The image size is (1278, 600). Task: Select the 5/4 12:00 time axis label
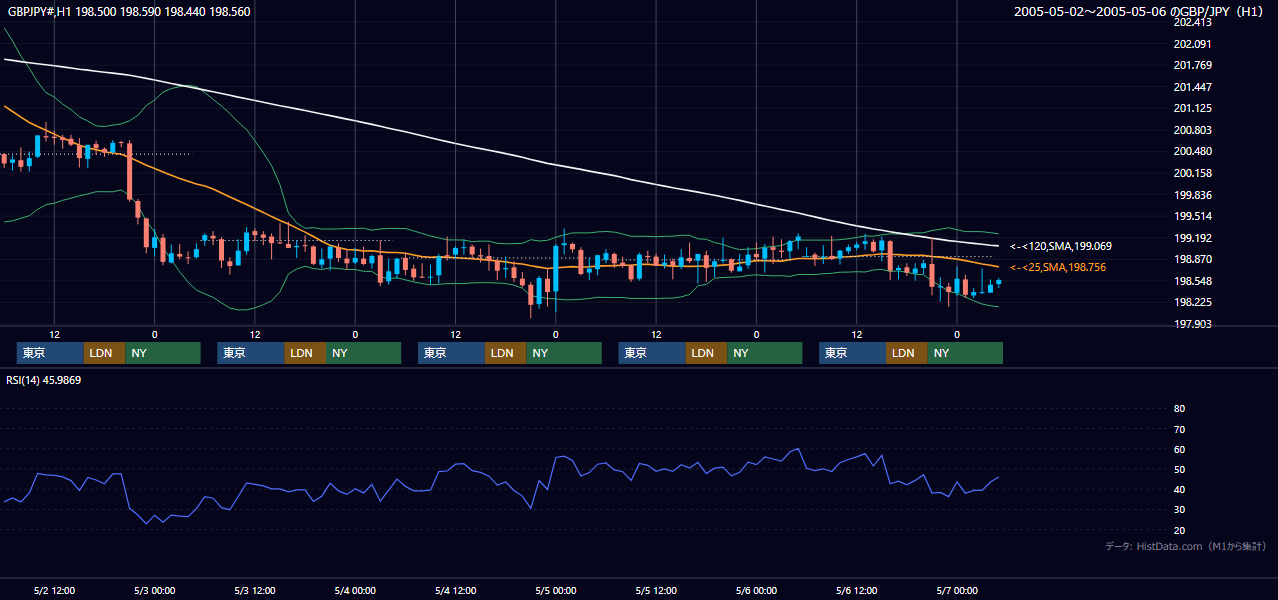(x=455, y=590)
